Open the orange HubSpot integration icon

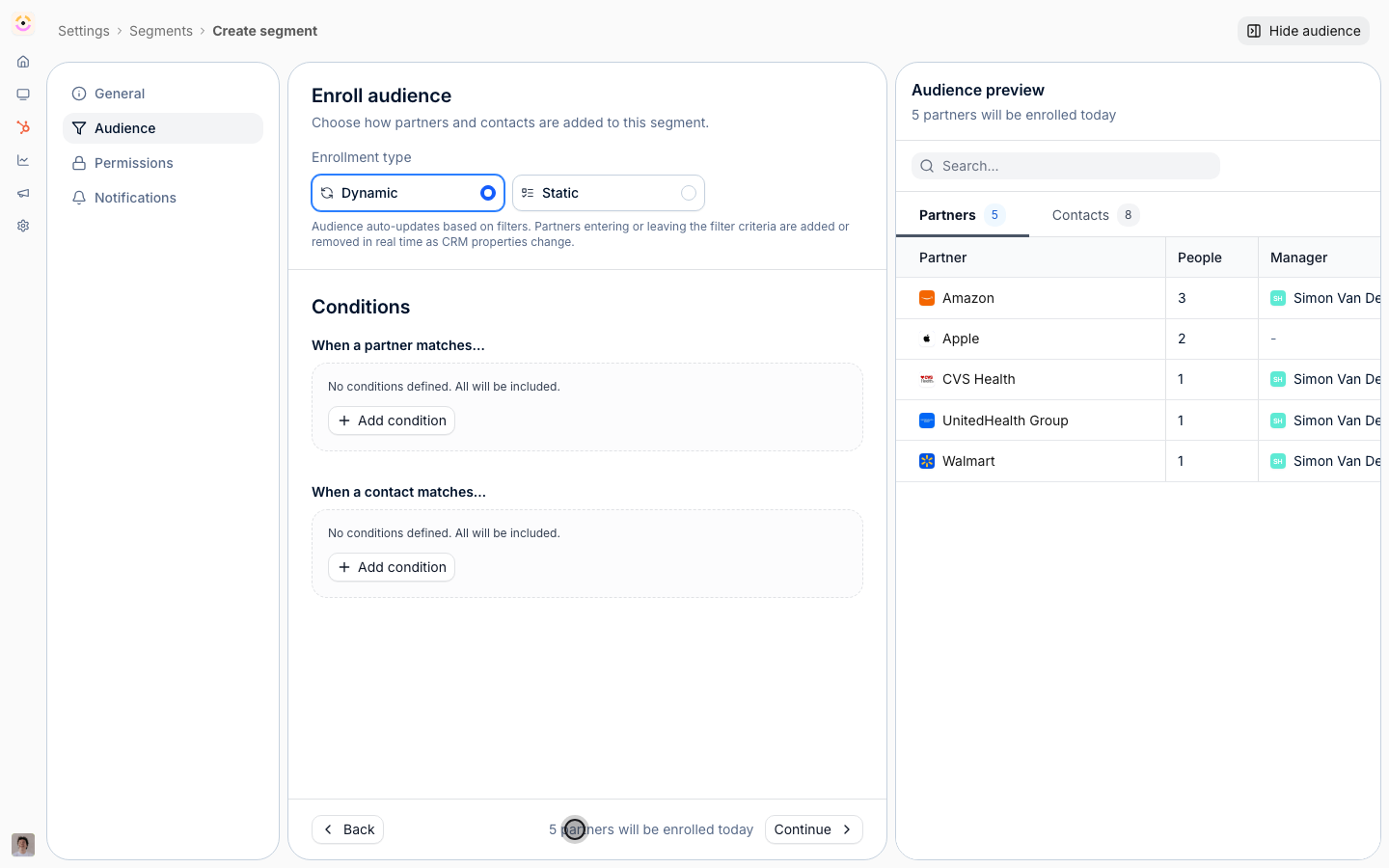23,127
